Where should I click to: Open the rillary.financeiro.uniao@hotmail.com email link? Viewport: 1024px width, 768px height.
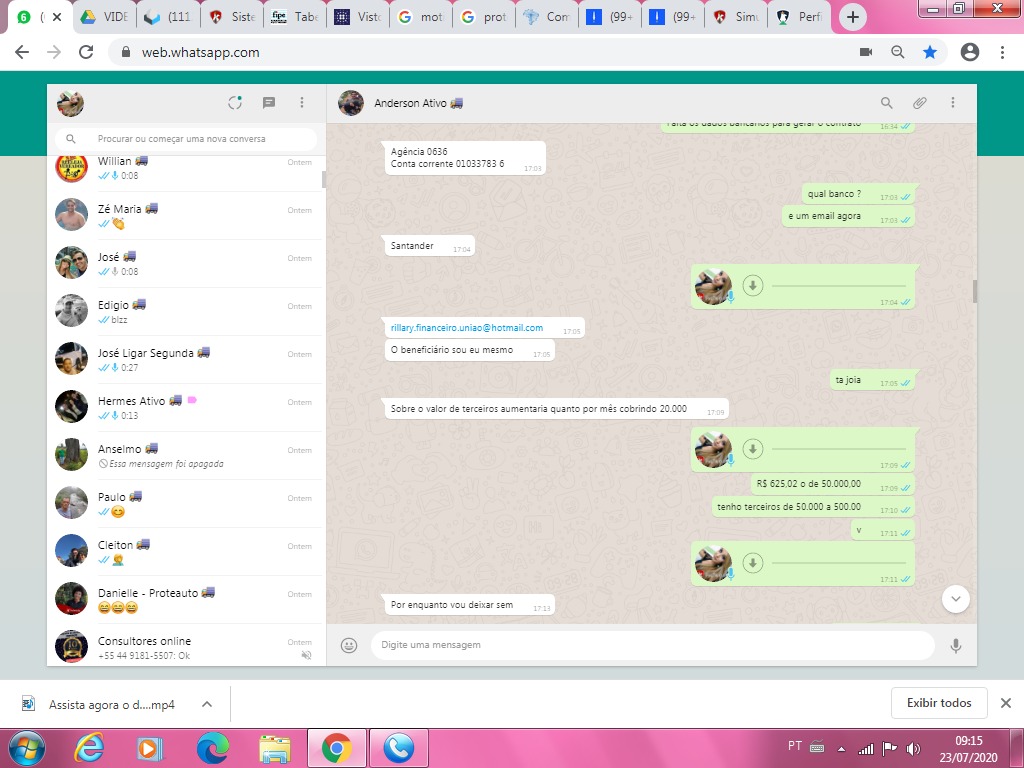[467, 328]
